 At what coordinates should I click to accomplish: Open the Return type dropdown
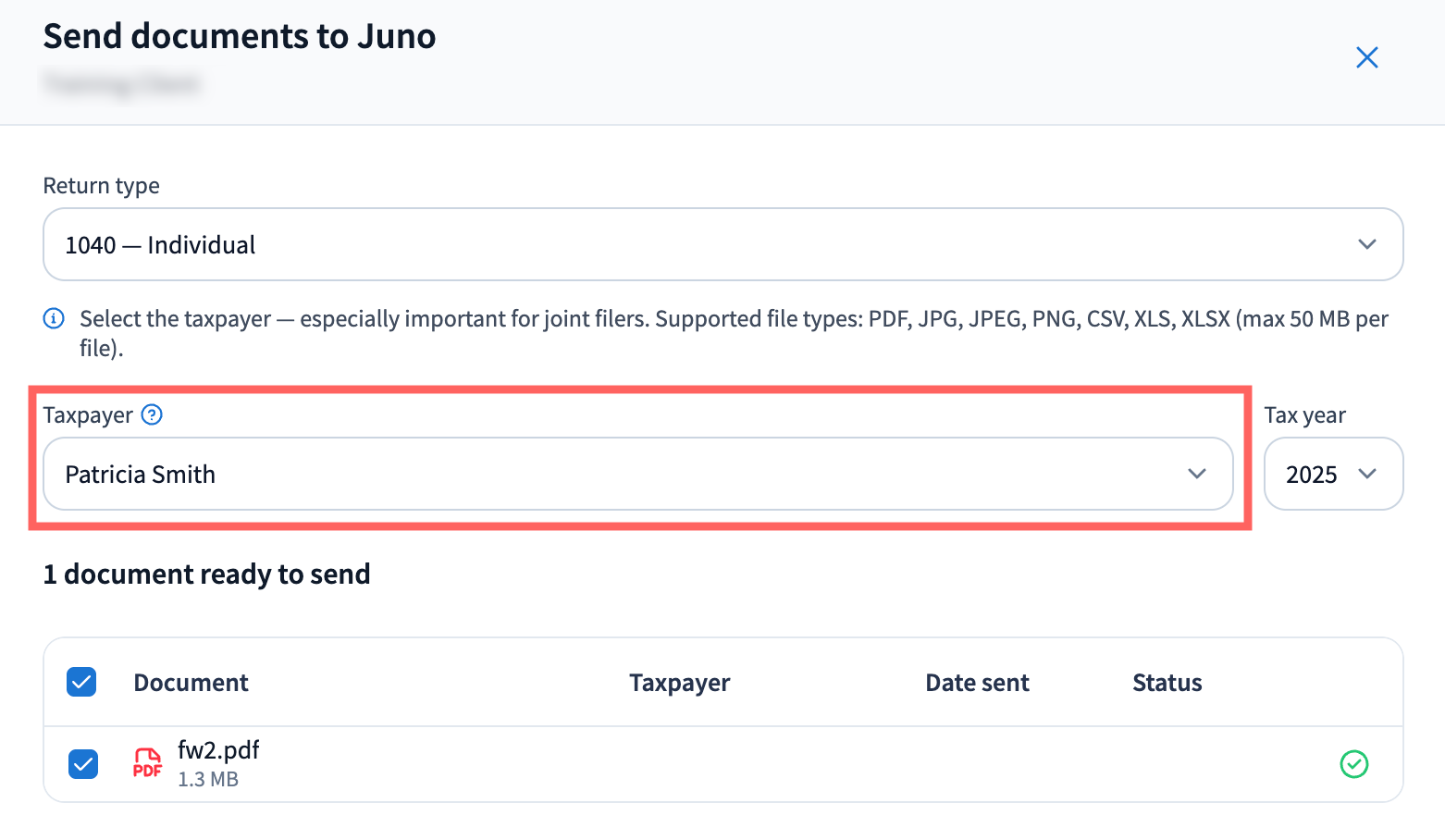[722, 244]
